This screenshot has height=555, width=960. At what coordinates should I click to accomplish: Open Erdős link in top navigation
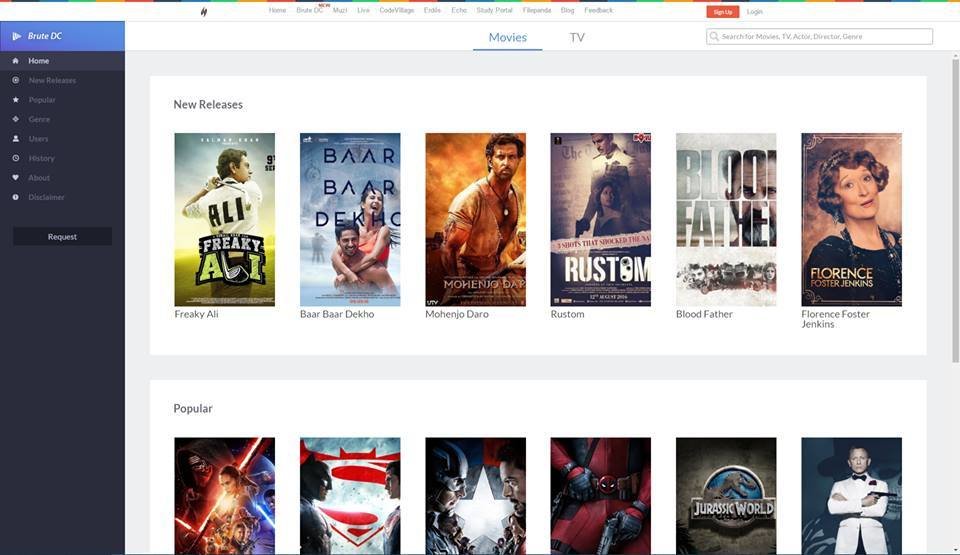click(x=432, y=10)
